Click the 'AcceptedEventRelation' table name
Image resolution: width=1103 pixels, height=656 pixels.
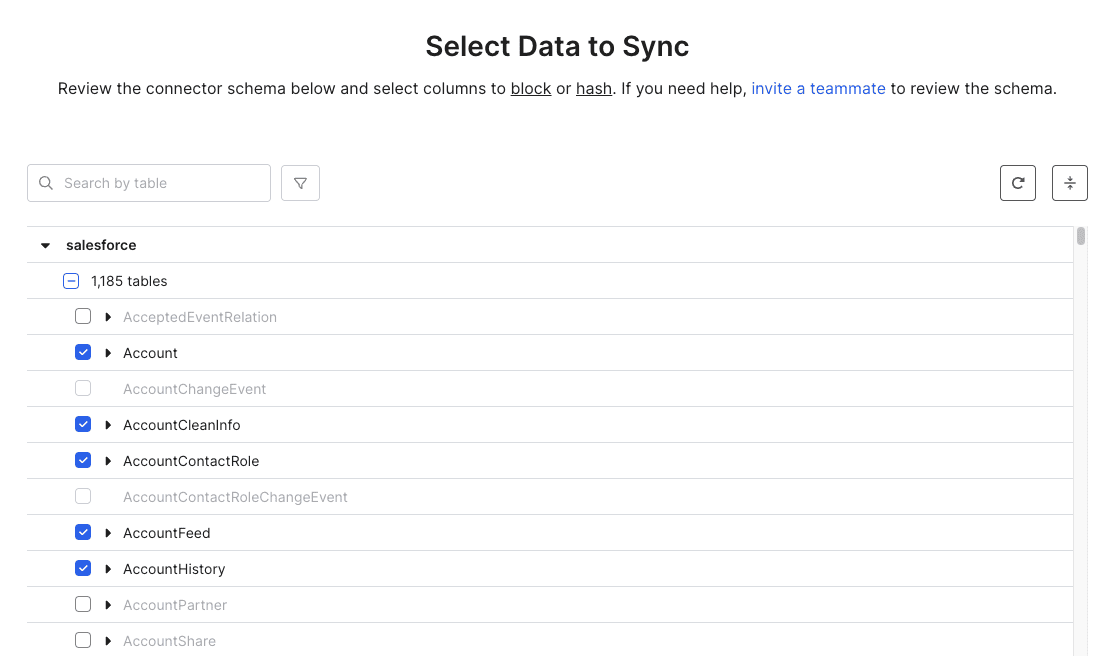point(200,317)
